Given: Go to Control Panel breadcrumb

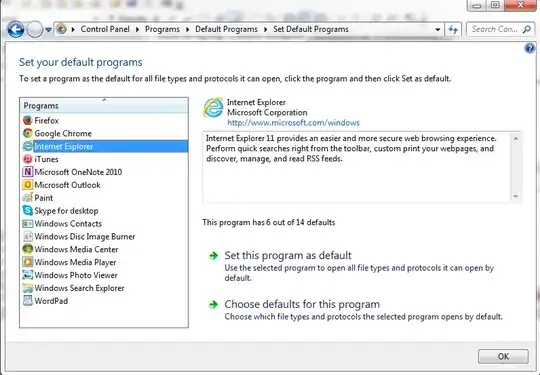Looking at the screenshot, I should [105, 29].
